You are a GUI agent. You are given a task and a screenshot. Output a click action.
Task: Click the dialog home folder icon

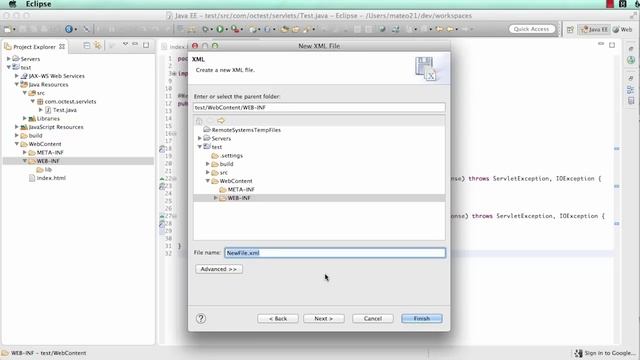[x=199, y=121]
